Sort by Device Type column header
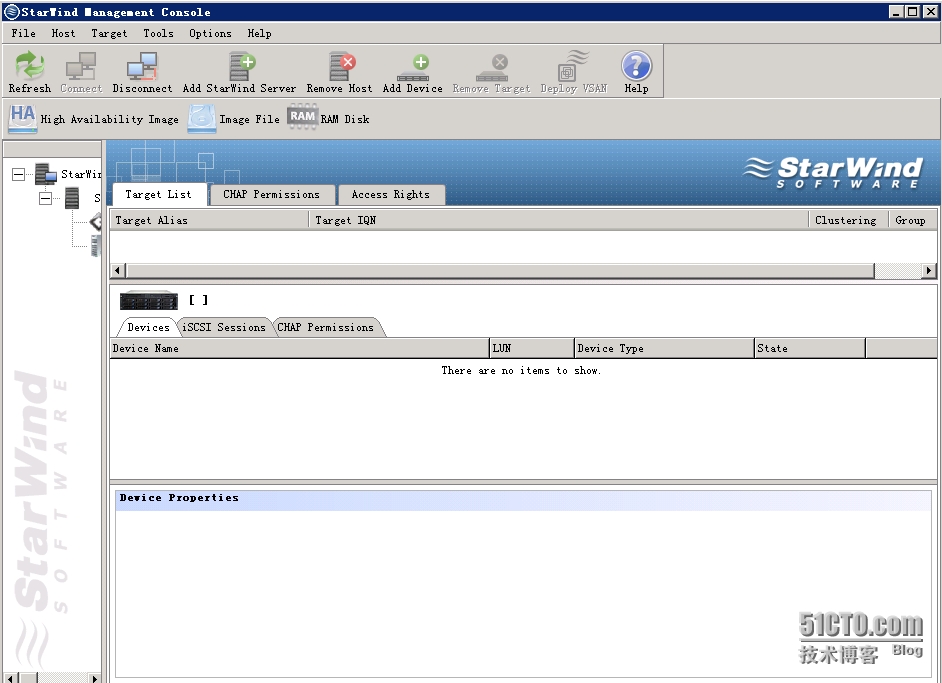Image resolution: width=942 pixels, height=683 pixels. tap(664, 348)
